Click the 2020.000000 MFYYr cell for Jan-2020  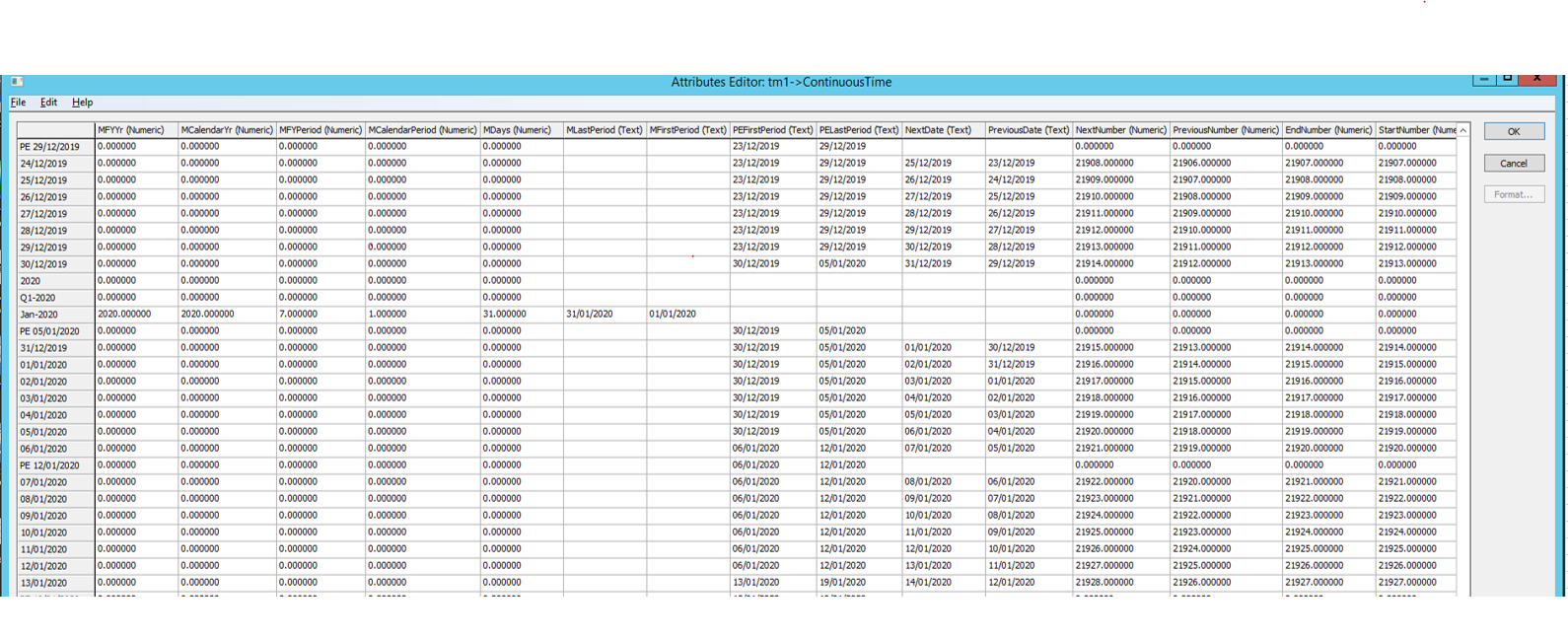tap(136, 314)
